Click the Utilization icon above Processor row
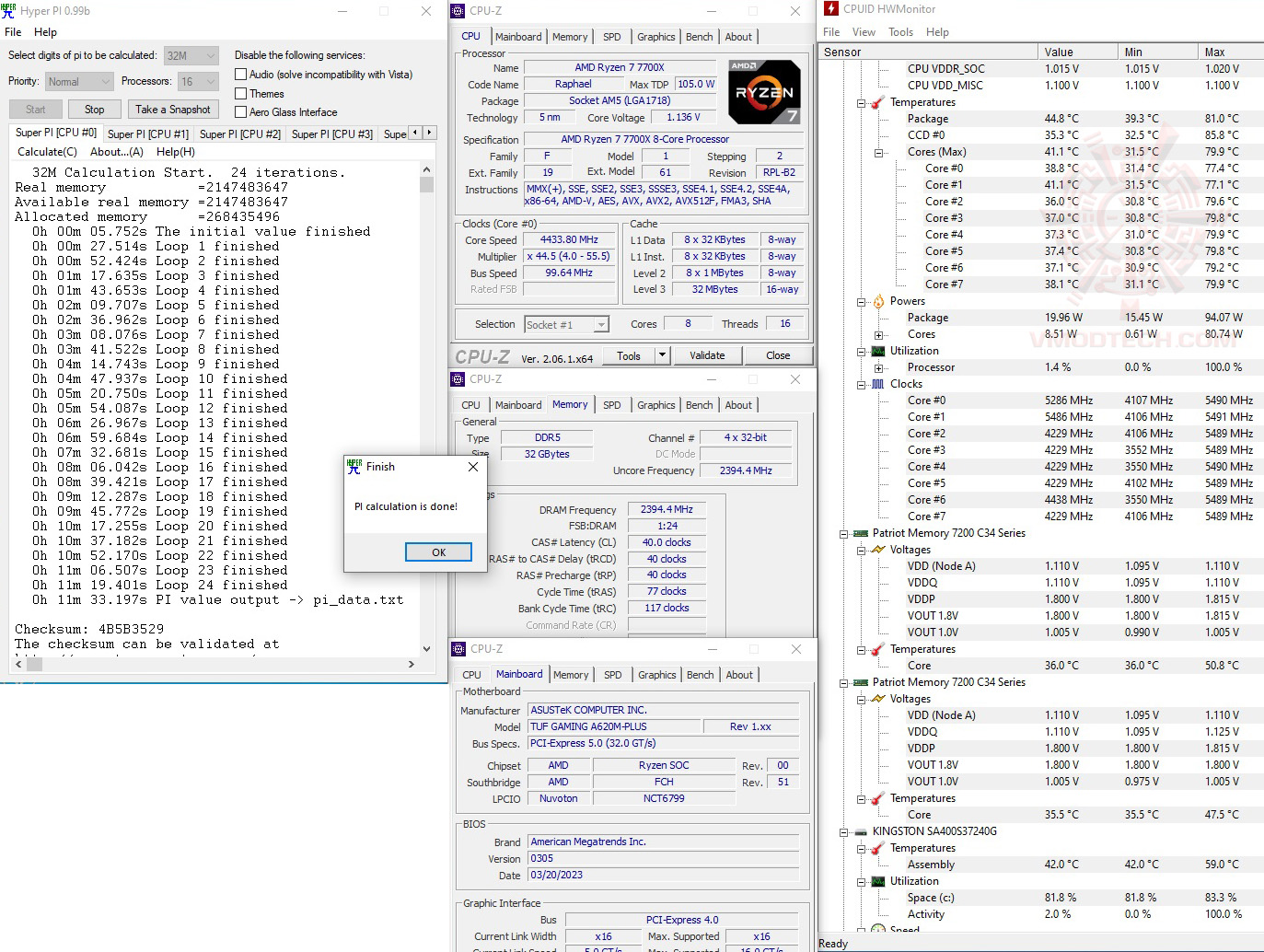This screenshot has height=952, width=1264. point(878,351)
